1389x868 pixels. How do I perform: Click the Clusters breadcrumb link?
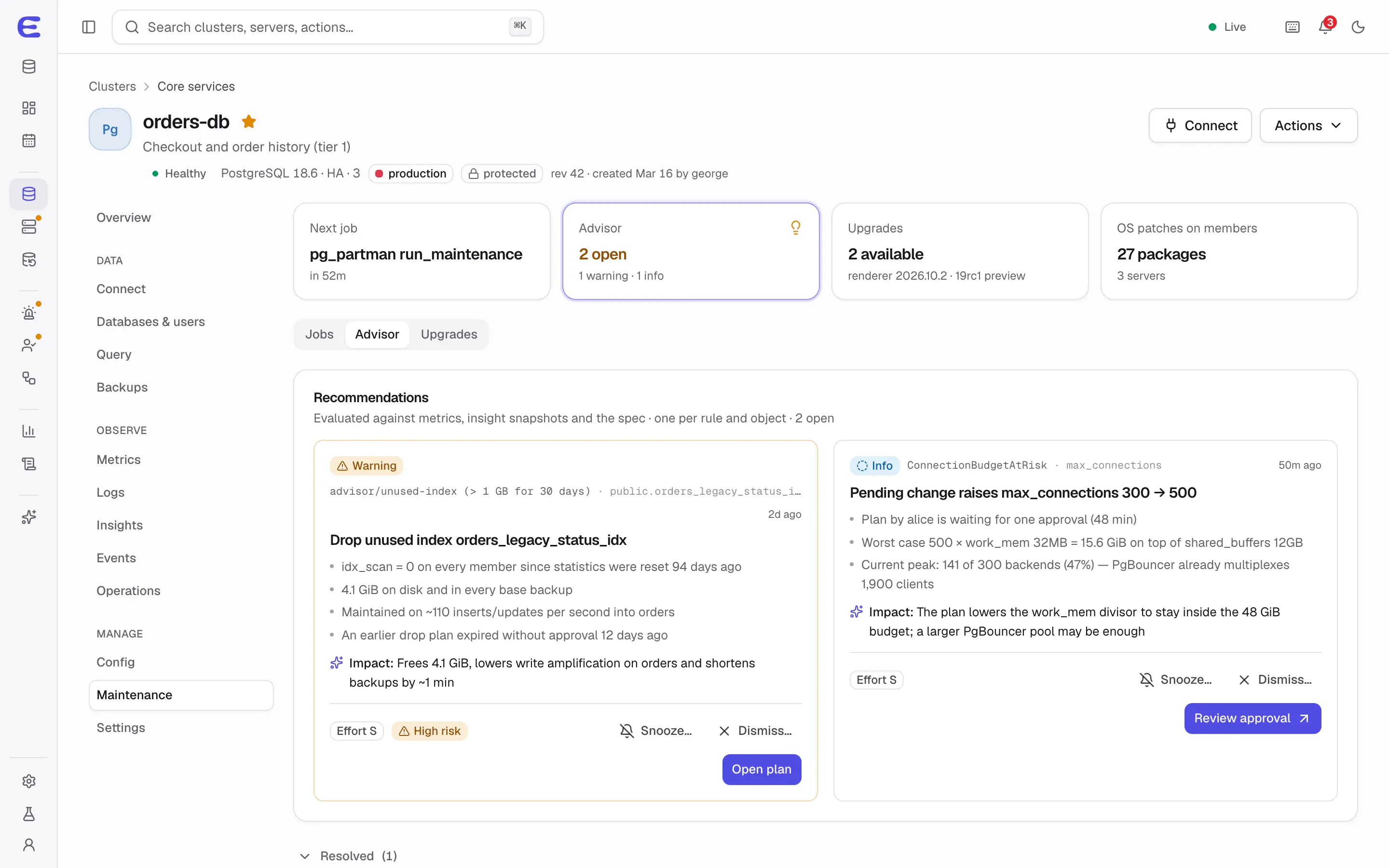(x=112, y=86)
